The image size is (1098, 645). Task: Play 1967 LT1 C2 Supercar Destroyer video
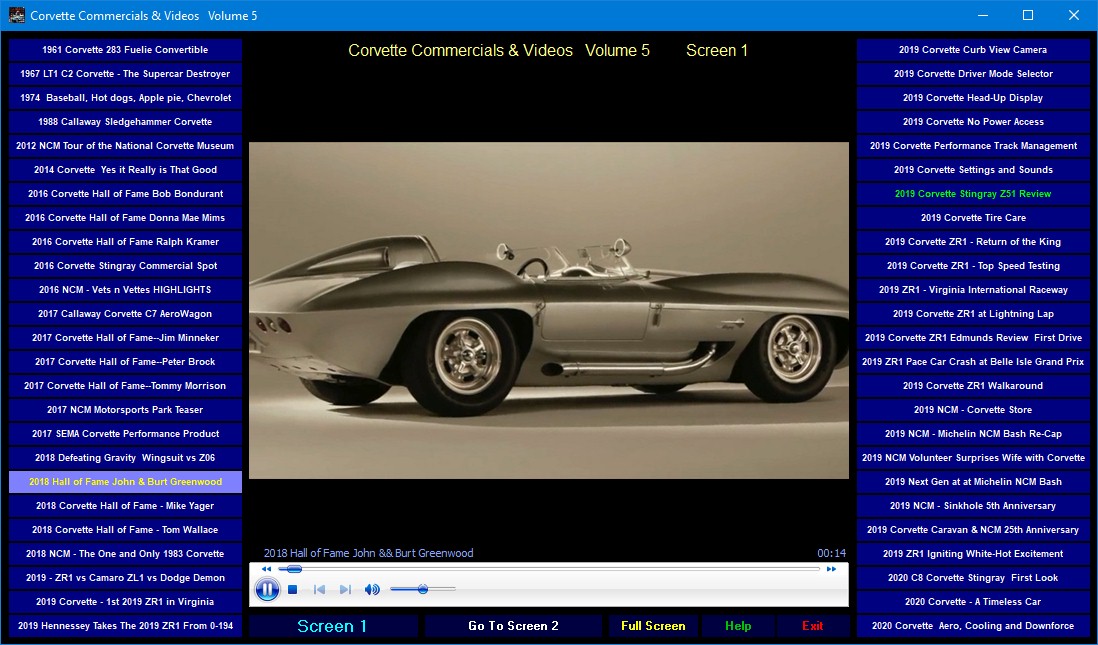[125, 74]
